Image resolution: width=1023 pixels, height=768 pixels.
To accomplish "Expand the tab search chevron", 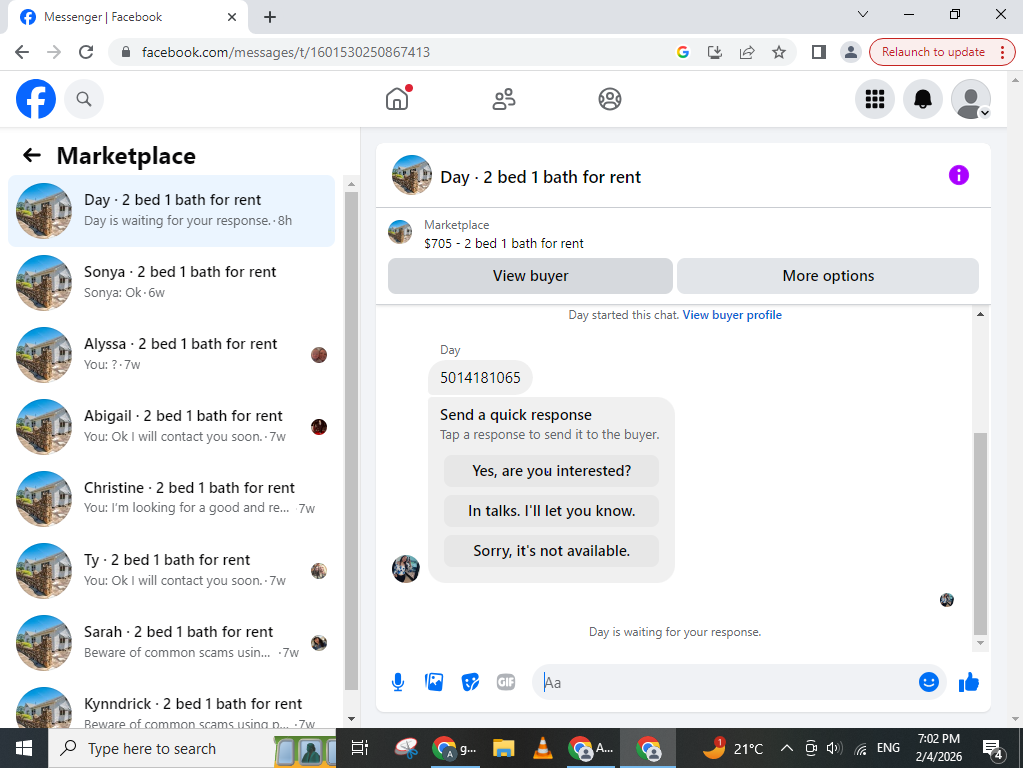I will [x=863, y=14].
